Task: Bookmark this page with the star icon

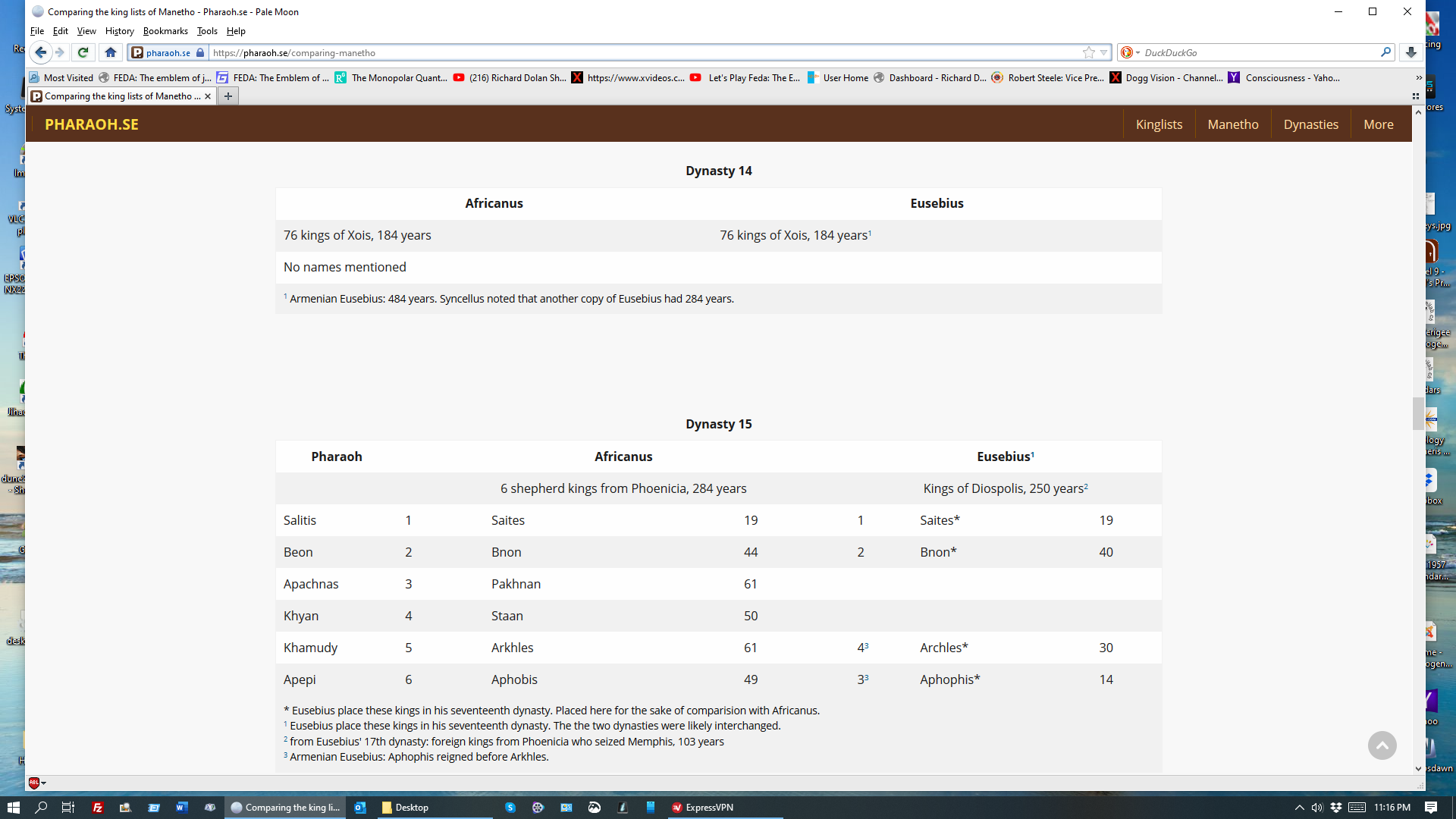Action: pyautogui.click(x=1089, y=52)
